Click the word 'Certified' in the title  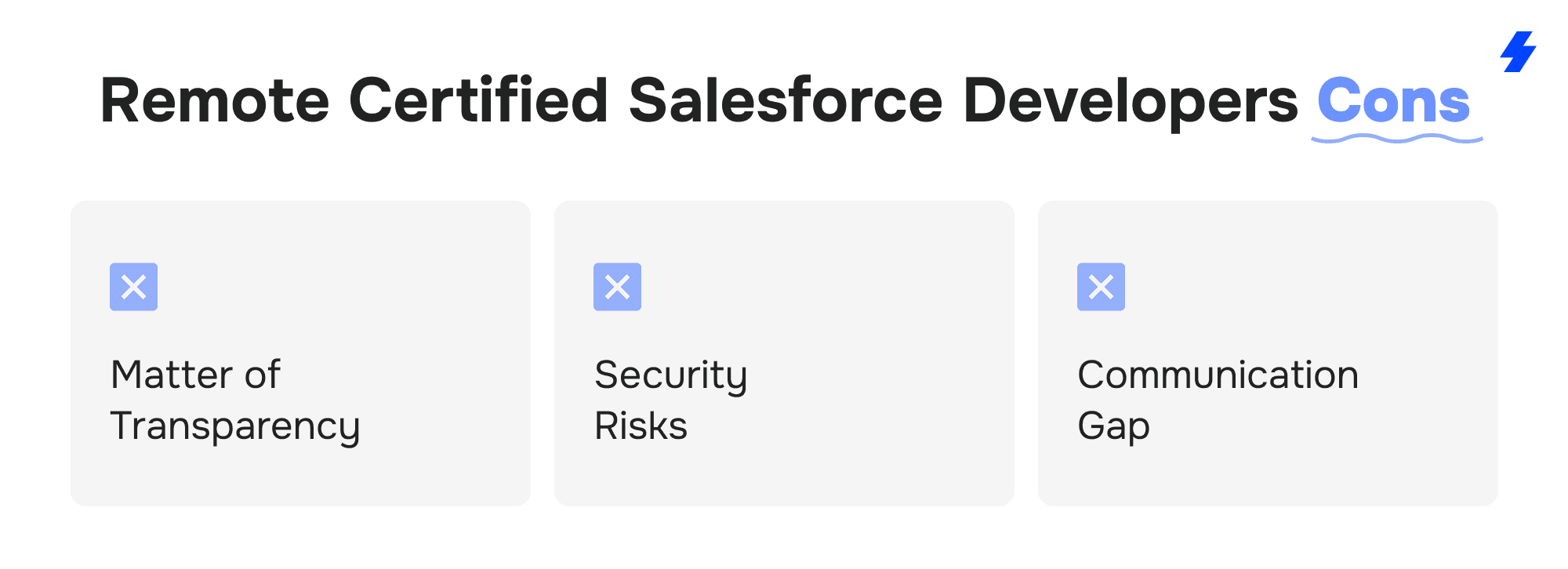tap(478, 101)
